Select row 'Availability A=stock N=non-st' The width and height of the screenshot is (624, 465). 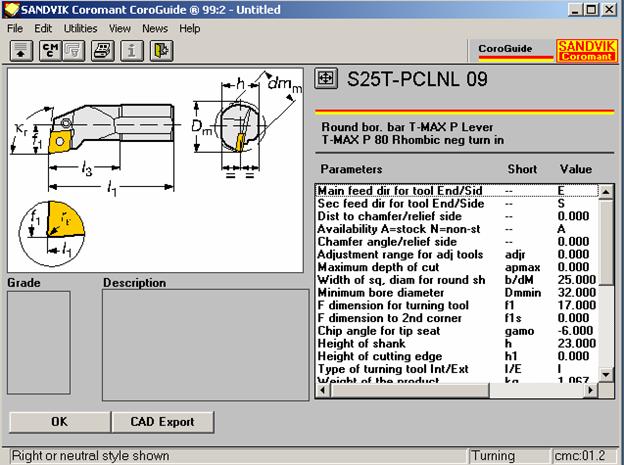click(457, 229)
